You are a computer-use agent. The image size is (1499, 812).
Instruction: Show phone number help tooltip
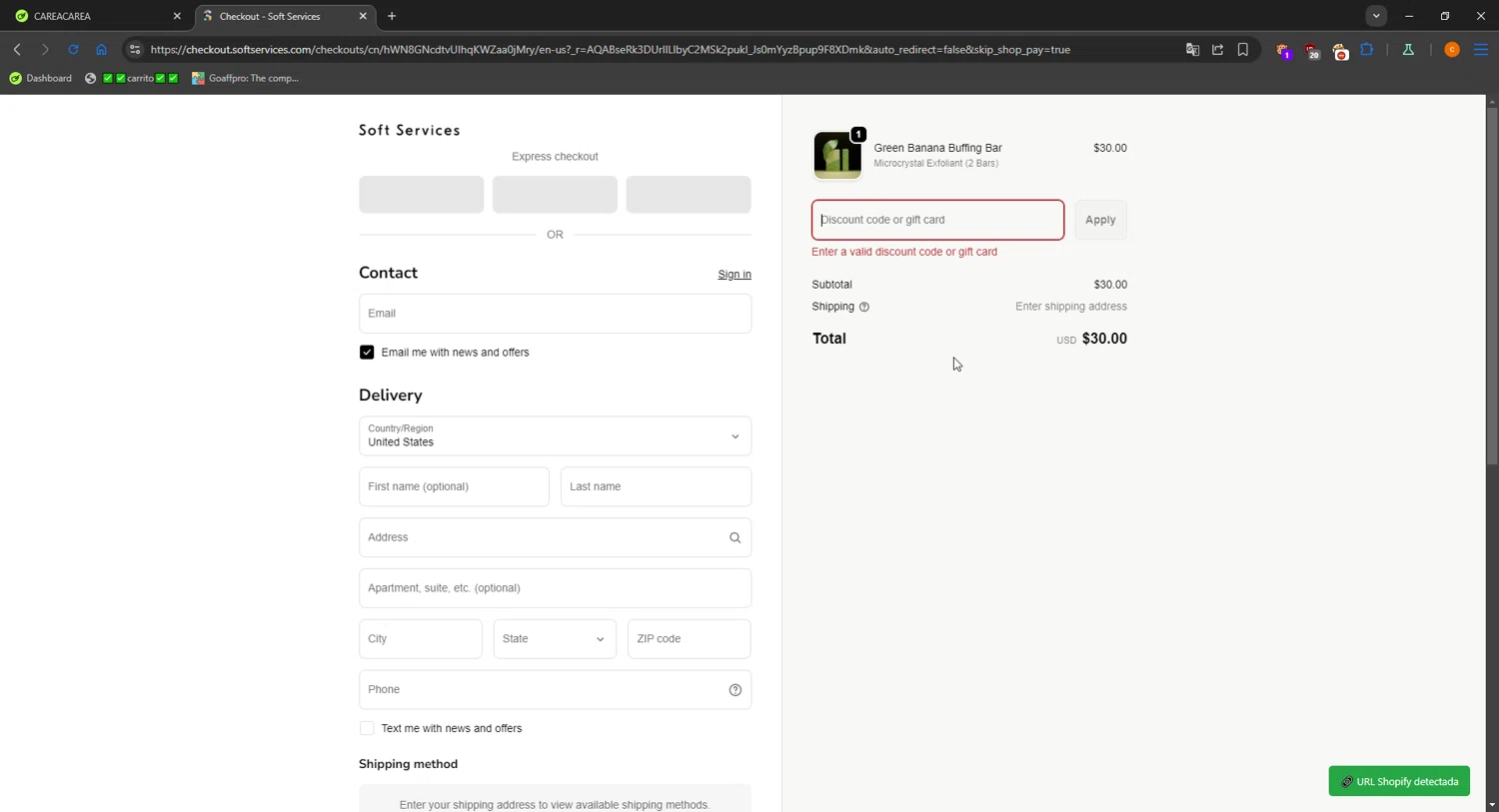tap(735, 689)
